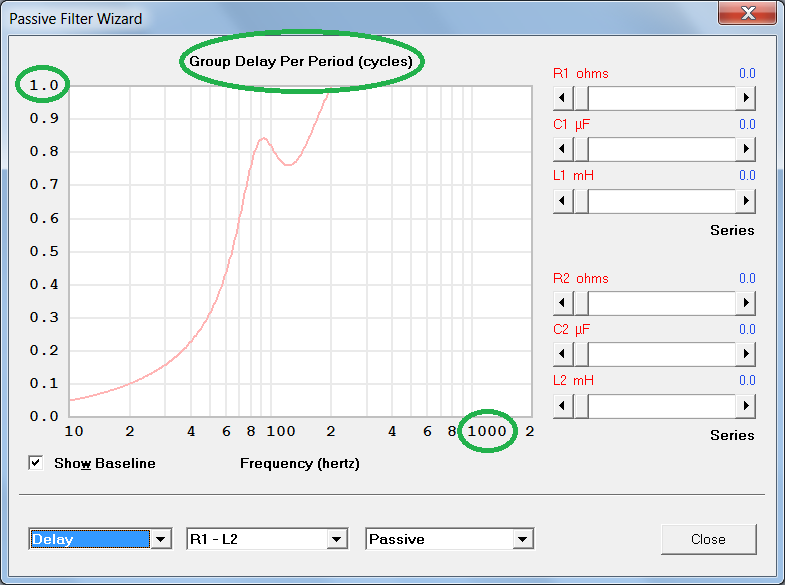Click the left arrow of the R1 ohms slider
The height and width of the screenshot is (585, 785).
pyautogui.click(x=563, y=98)
